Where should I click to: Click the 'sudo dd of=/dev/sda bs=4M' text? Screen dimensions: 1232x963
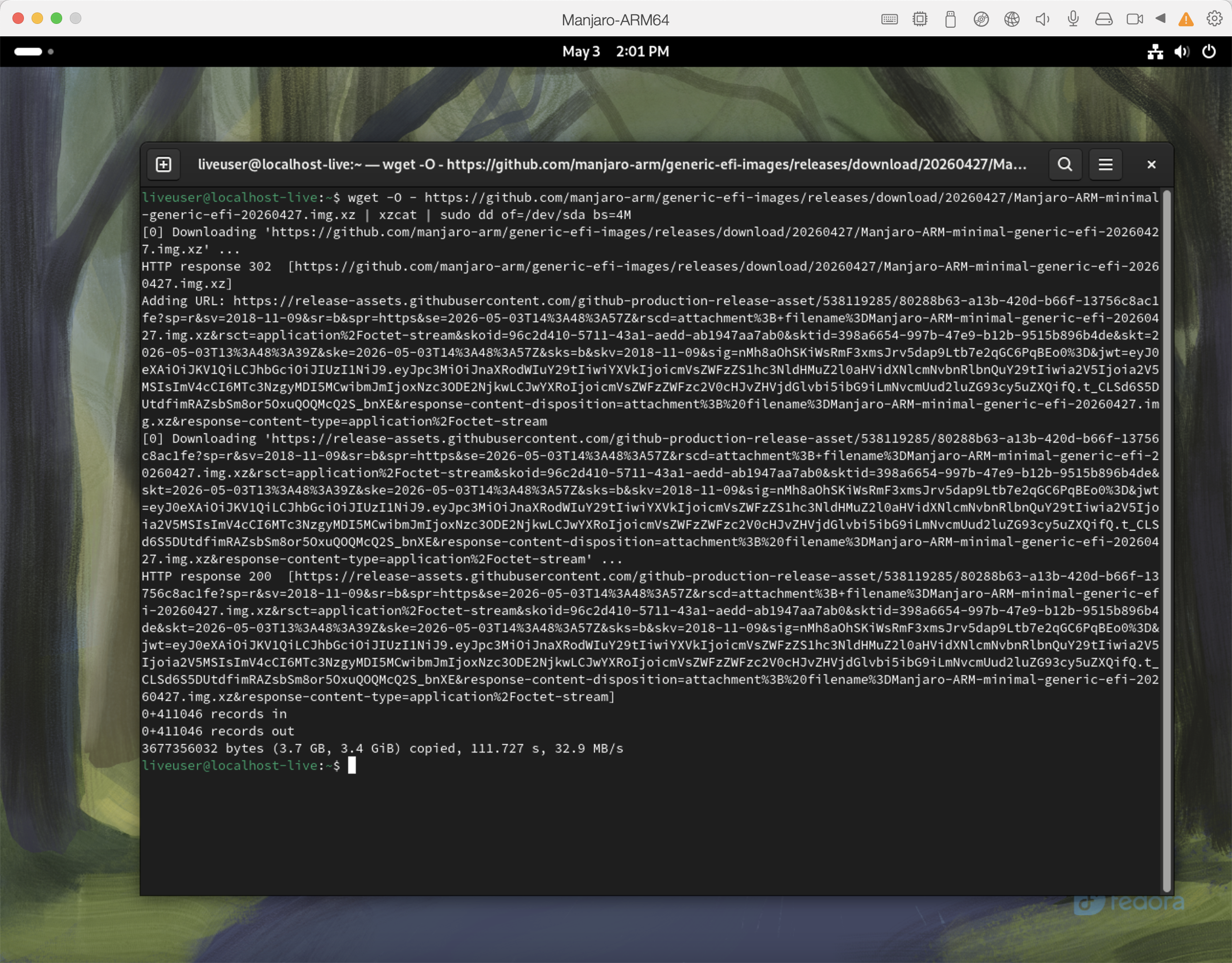(535, 215)
